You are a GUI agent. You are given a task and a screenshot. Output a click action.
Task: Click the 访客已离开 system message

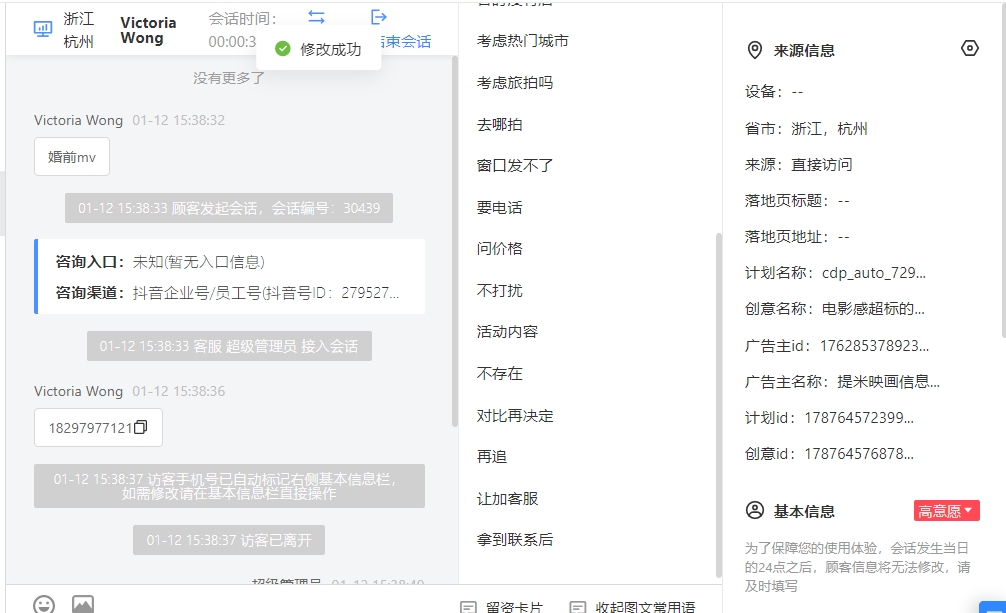[229, 540]
